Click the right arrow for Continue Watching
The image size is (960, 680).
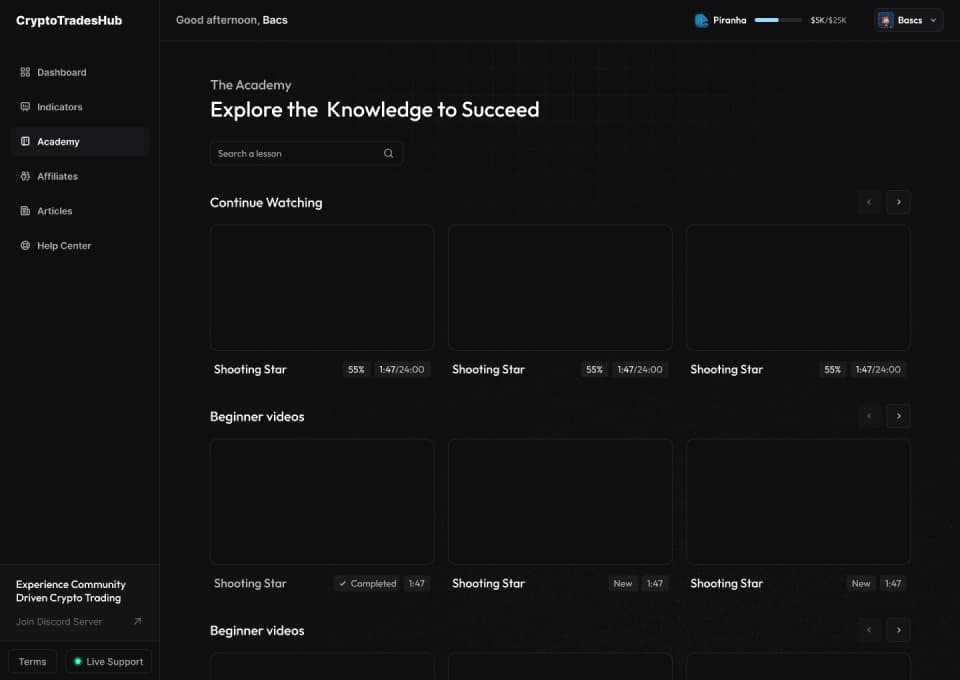[x=898, y=202]
